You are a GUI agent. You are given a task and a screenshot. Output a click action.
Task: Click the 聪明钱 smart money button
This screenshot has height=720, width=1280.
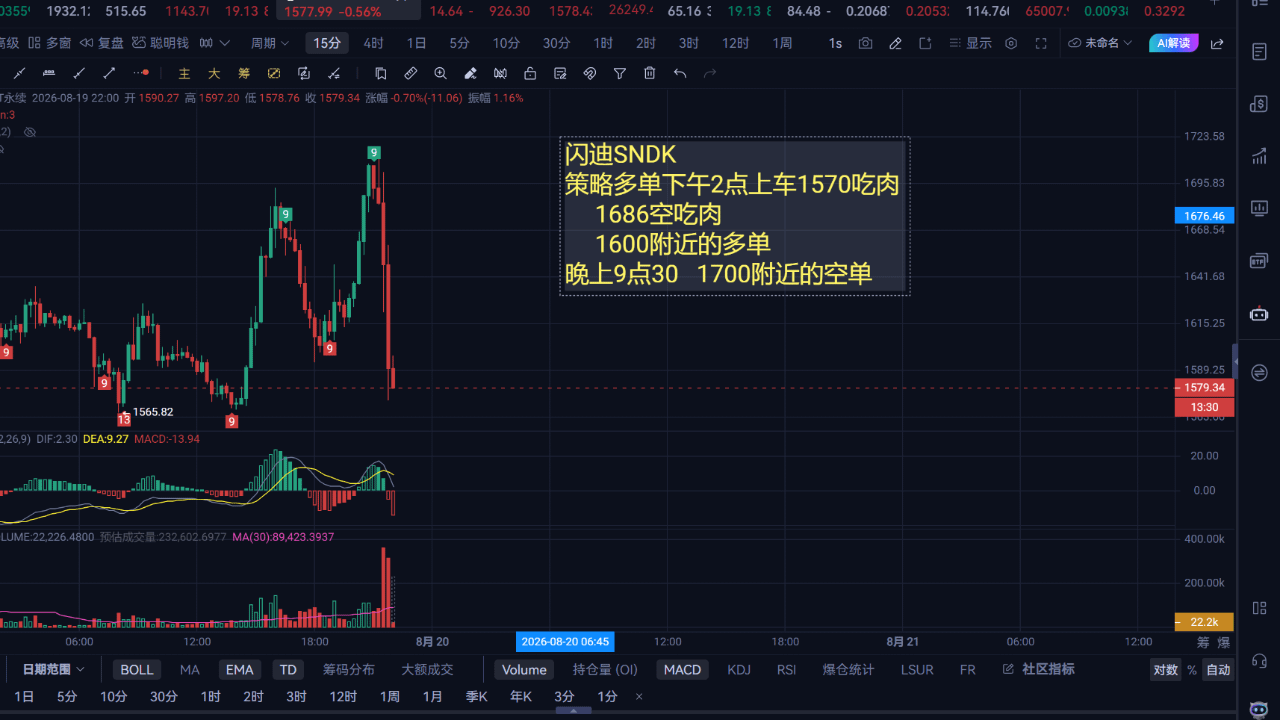160,43
